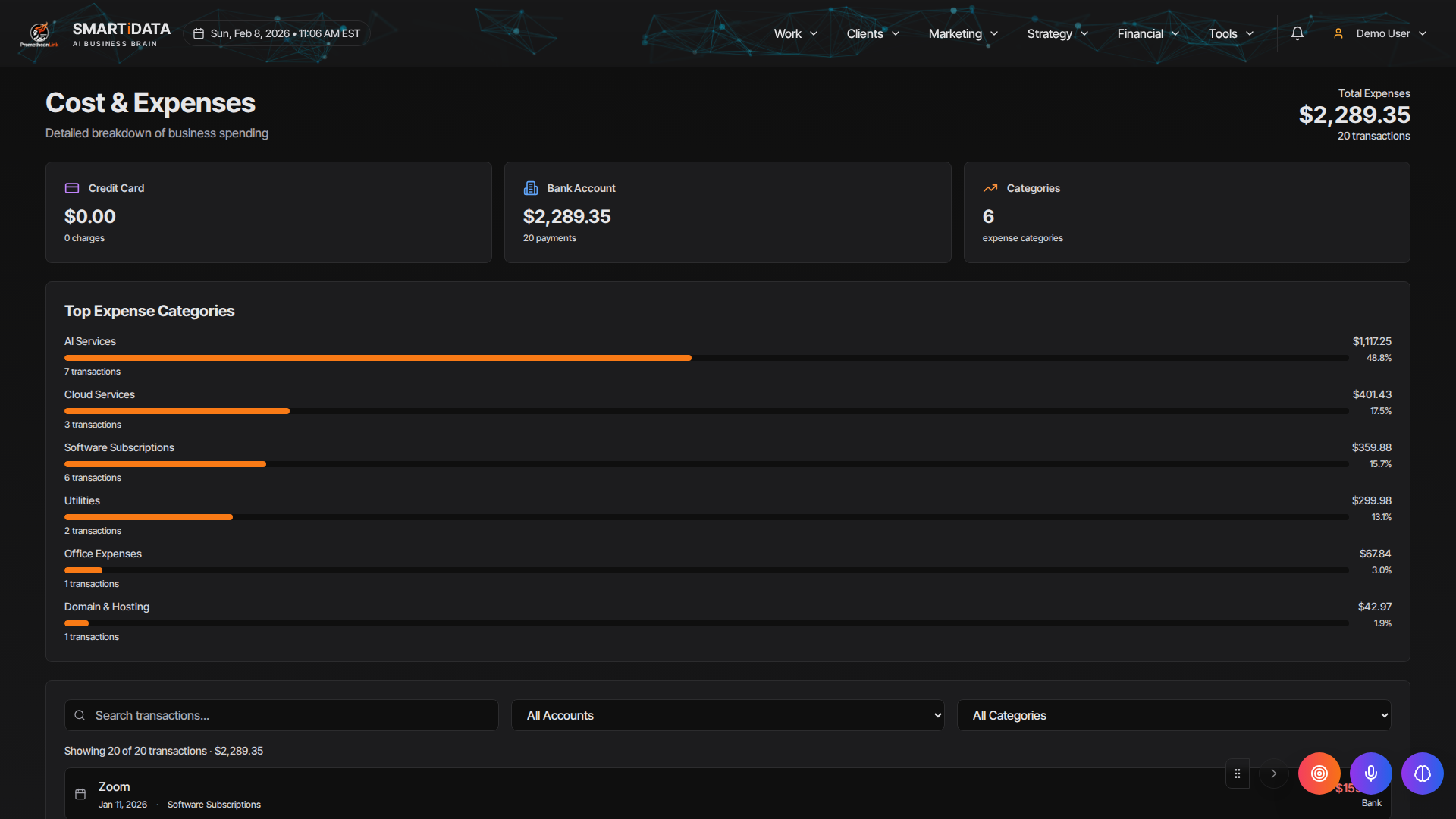Click the microphone voice assistant button
The width and height of the screenshot is (1456, 819).
(1370, 773)
